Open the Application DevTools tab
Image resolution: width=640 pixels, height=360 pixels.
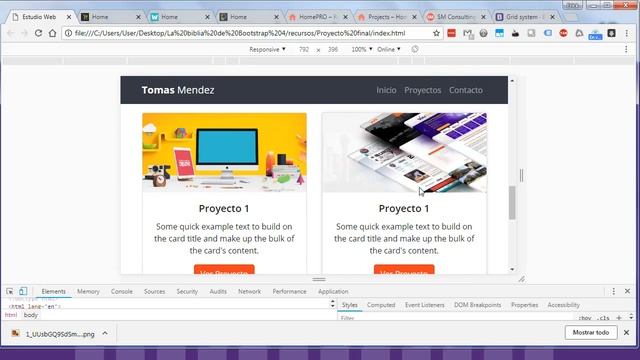click(x=333, y=291)
